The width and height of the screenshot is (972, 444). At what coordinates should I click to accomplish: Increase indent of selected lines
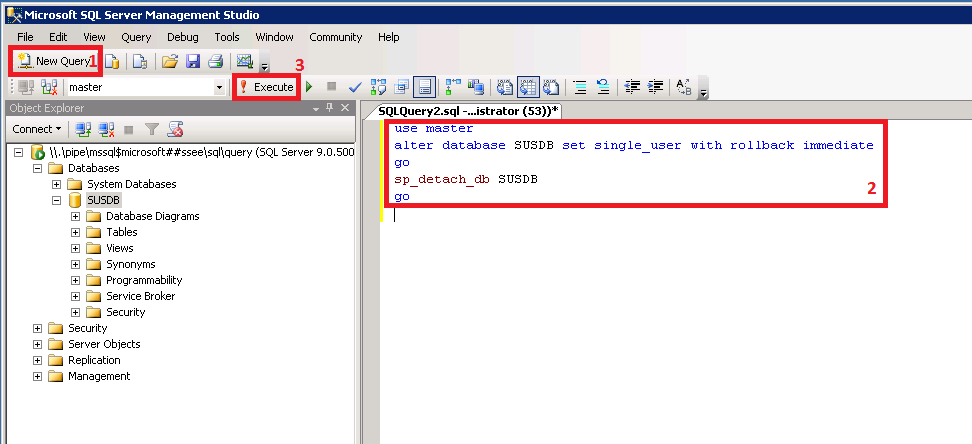[x=655, y=87]
